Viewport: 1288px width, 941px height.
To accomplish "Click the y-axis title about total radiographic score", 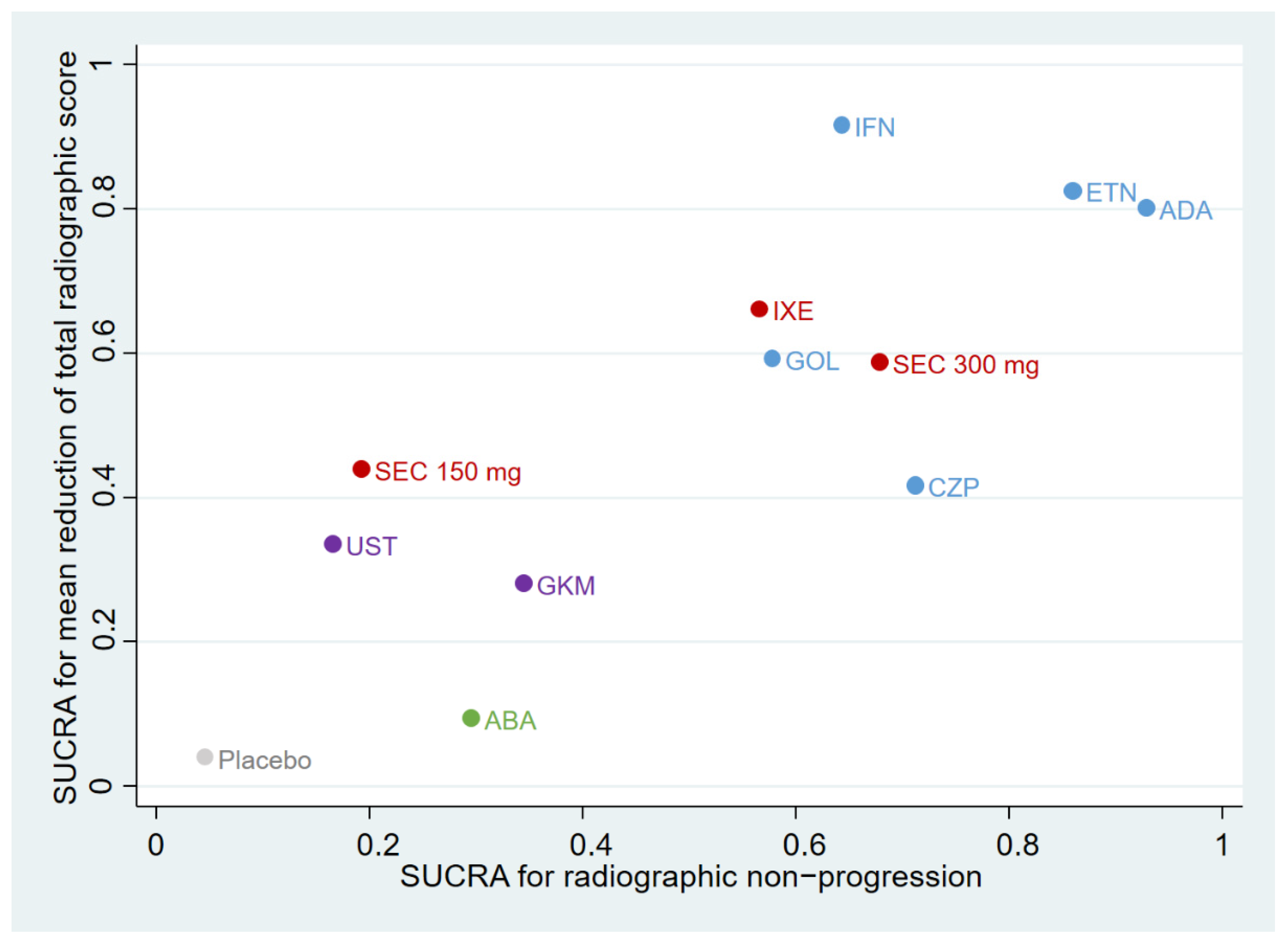I will [x=66, y=427].
